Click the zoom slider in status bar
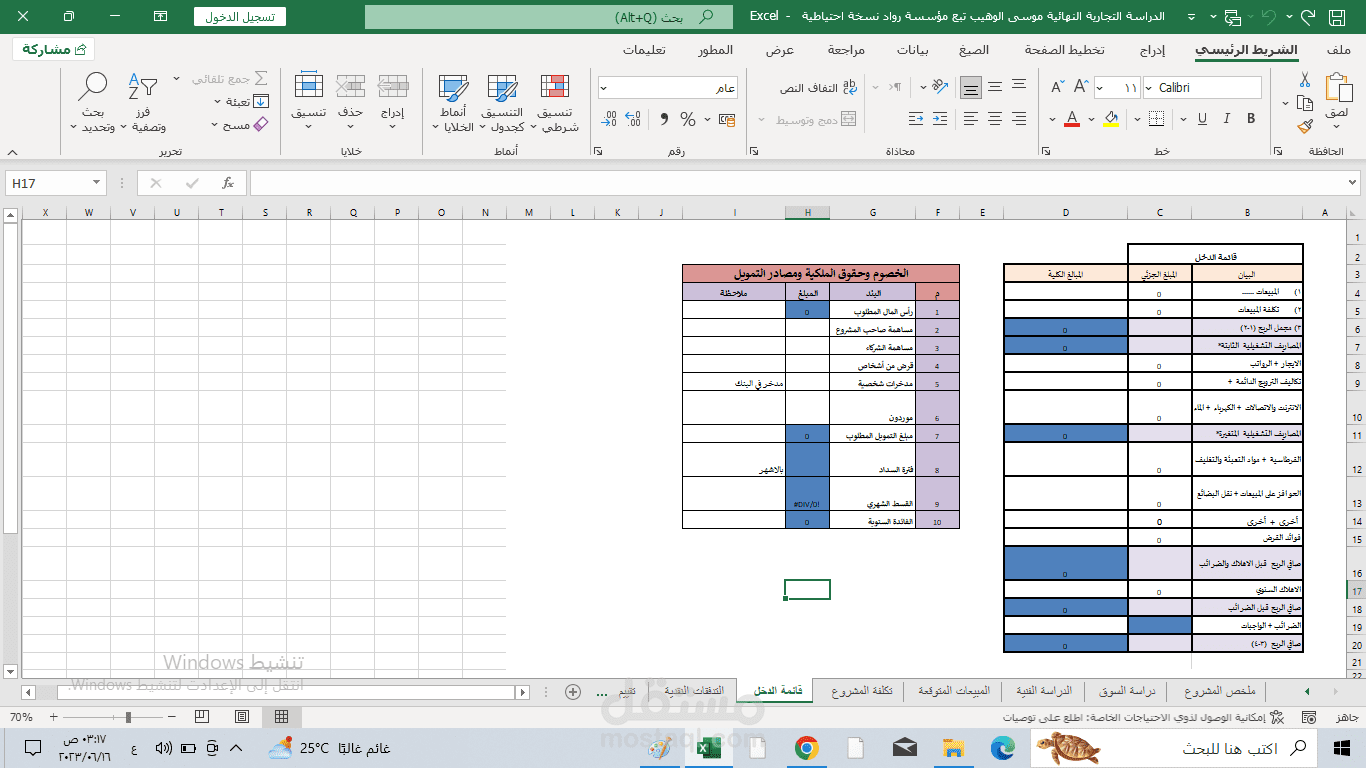The image size is (1366, 768). tap(111, 717)
